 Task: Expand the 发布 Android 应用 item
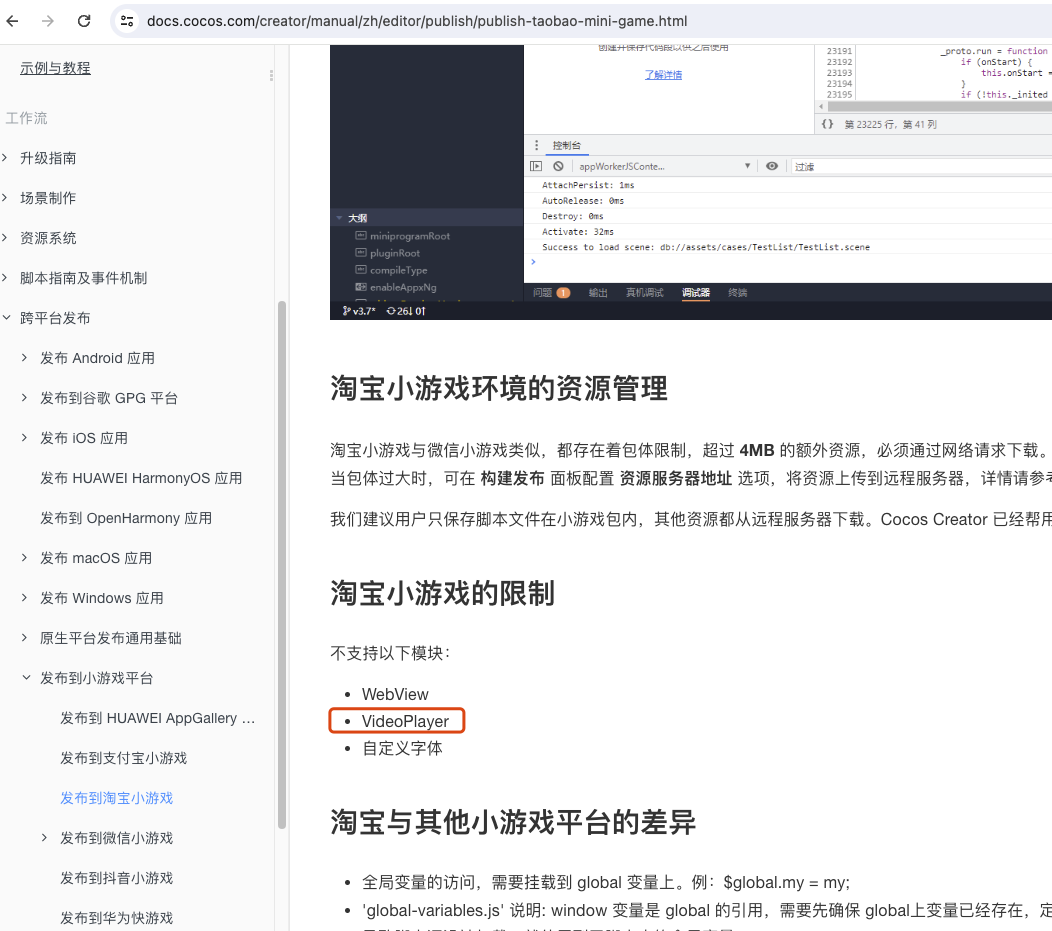click(x=24, y=358)
